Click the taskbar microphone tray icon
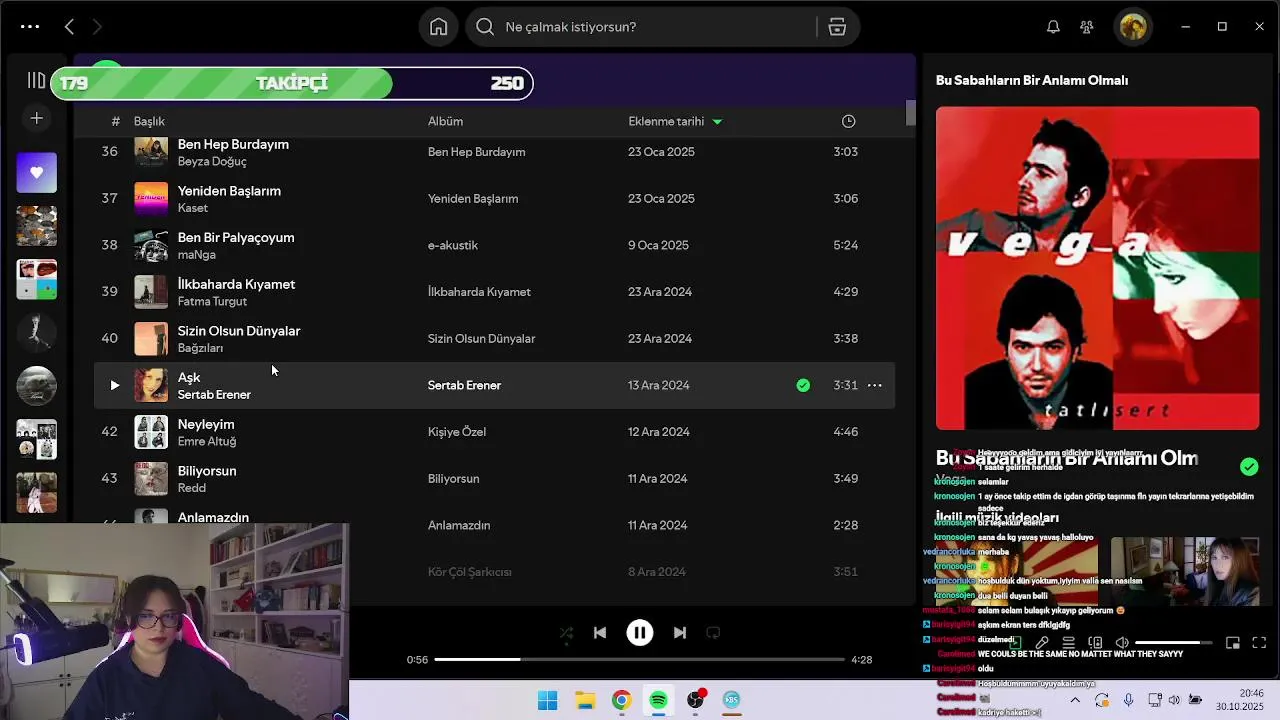The width and height of the screenshot is (1280, 720). (1128, 700)
